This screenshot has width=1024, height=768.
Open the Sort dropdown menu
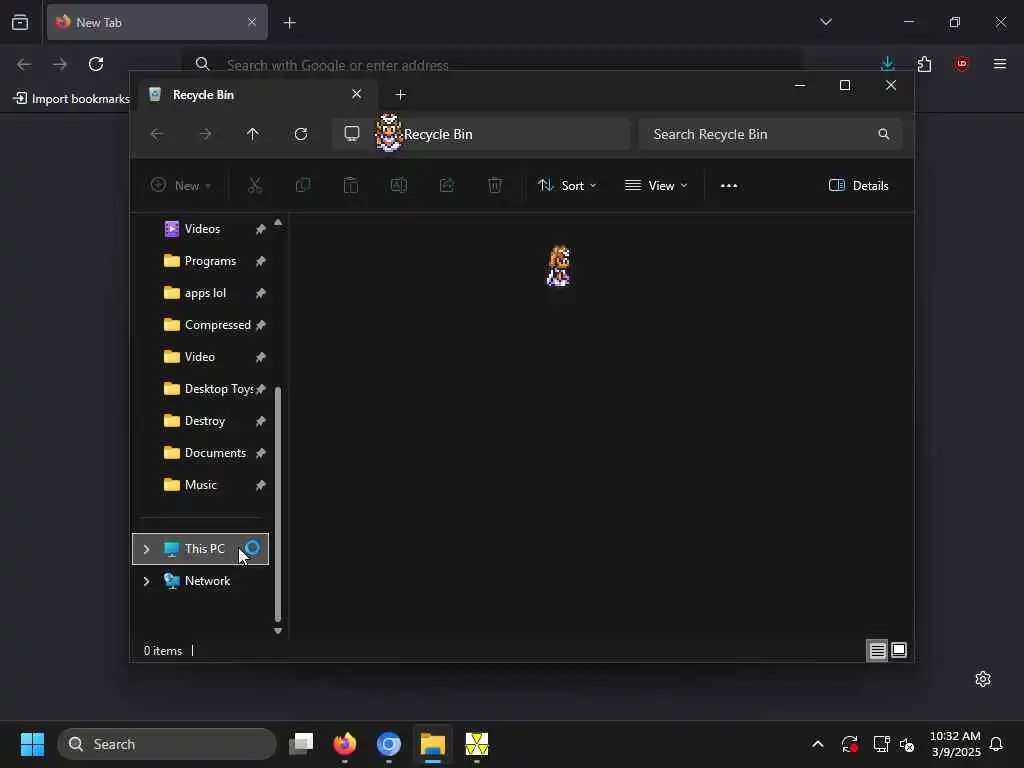point(567,185)
